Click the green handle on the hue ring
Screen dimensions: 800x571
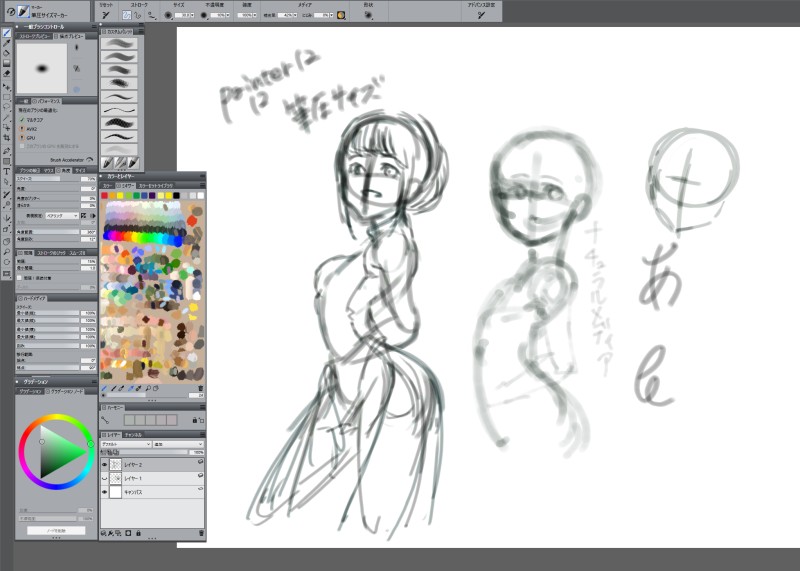90,444
